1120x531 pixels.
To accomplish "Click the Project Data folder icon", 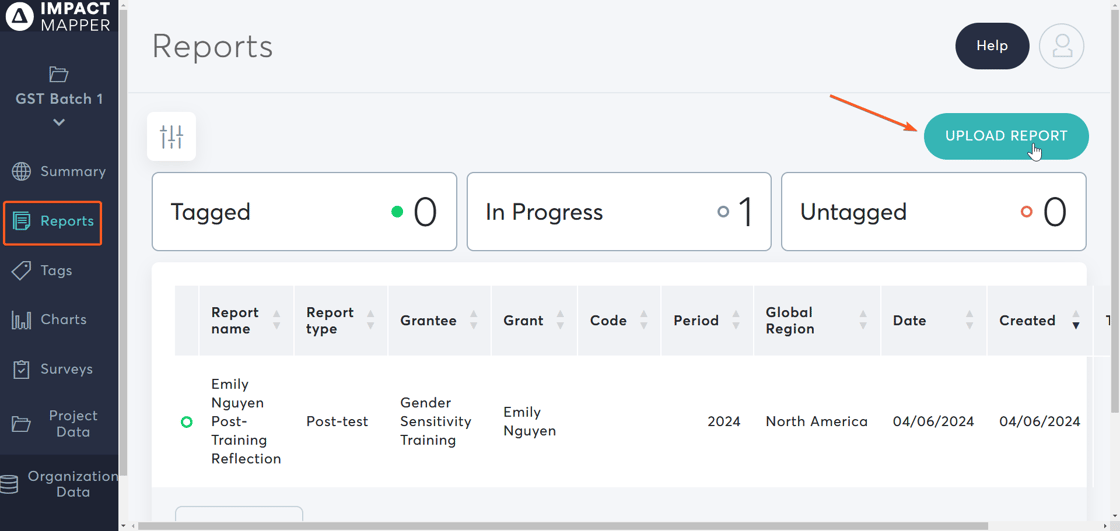I will click(21, 425).
